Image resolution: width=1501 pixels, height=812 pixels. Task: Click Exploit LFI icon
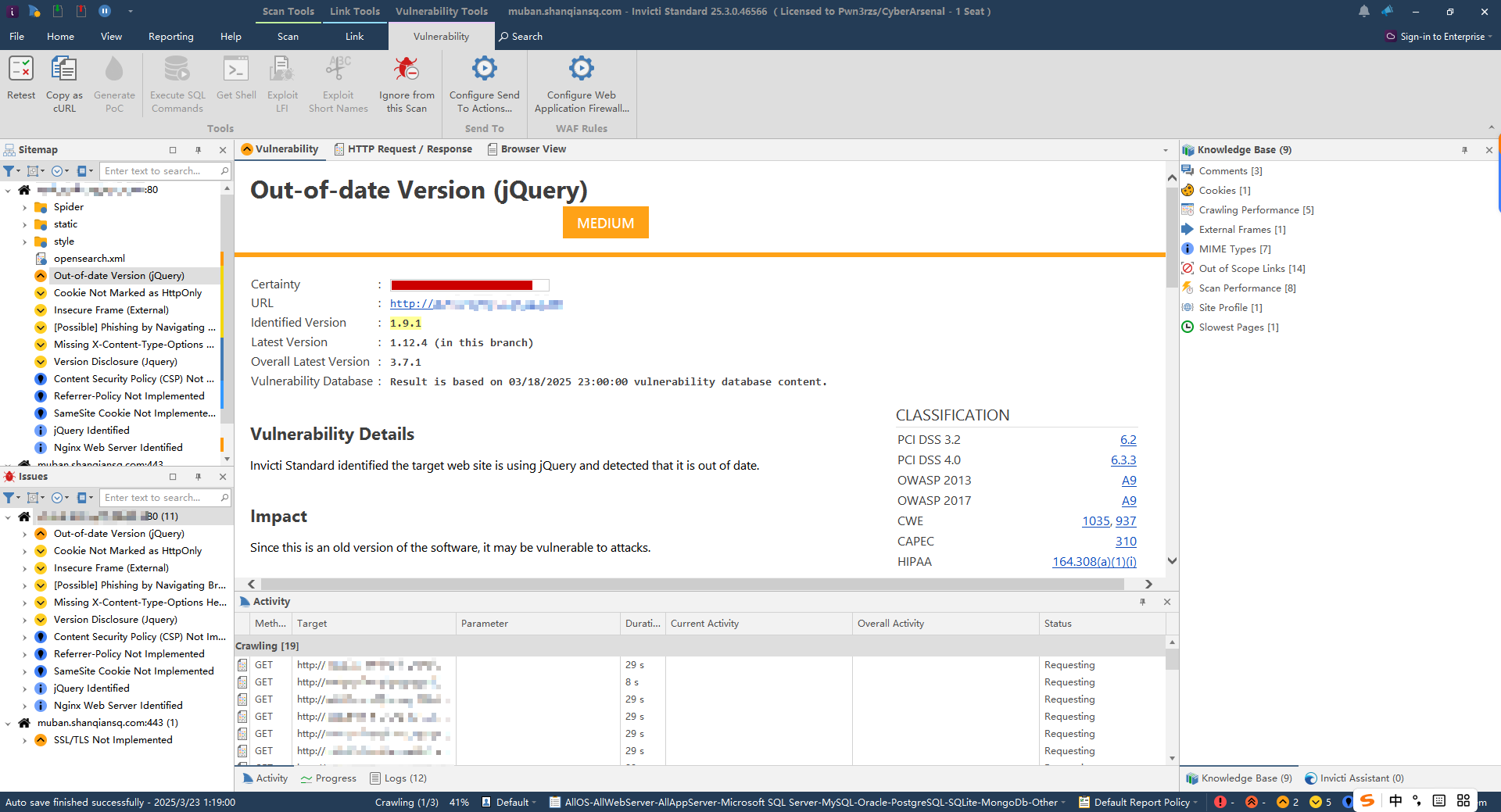click(282, 69)
